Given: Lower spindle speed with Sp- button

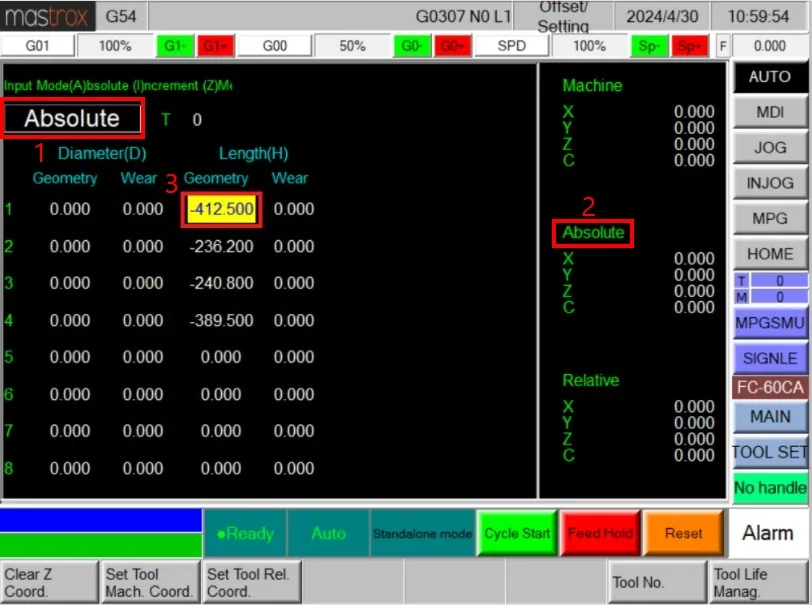Looking at the screenshot, I should click(649, 46).
